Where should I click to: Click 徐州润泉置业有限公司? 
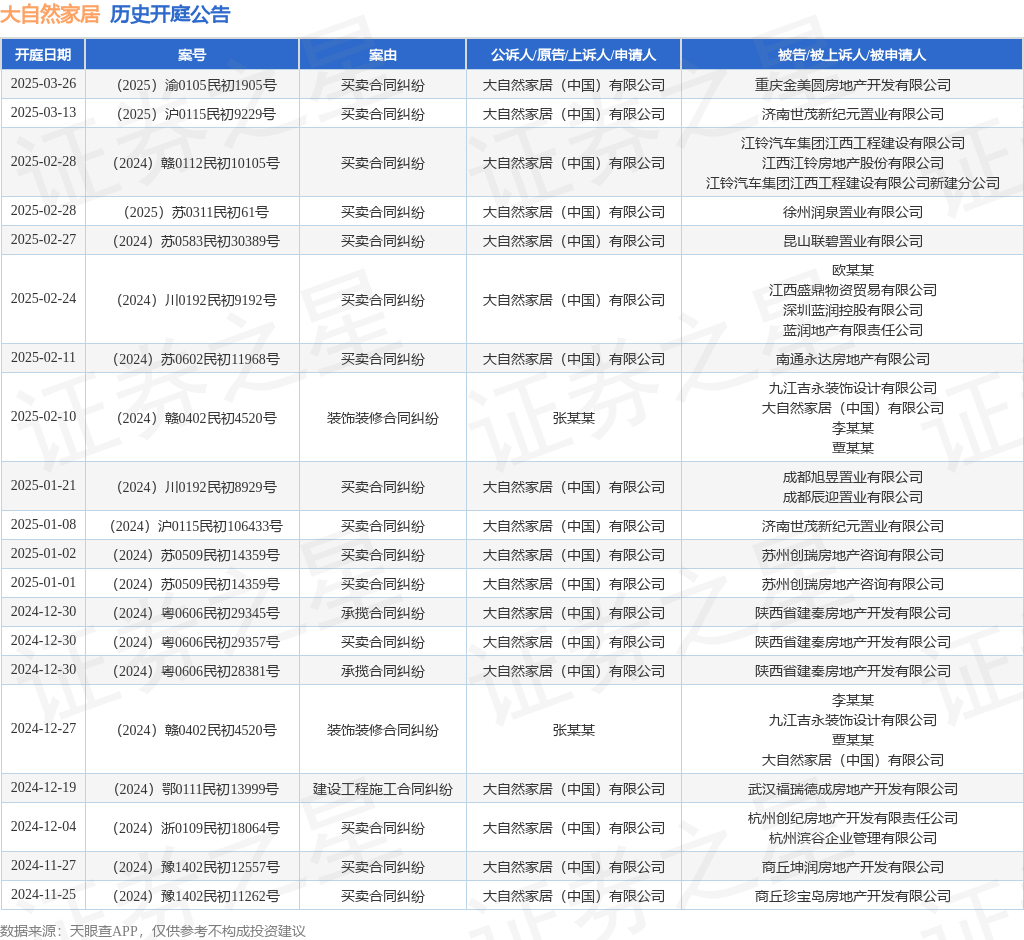click(852, 212)
